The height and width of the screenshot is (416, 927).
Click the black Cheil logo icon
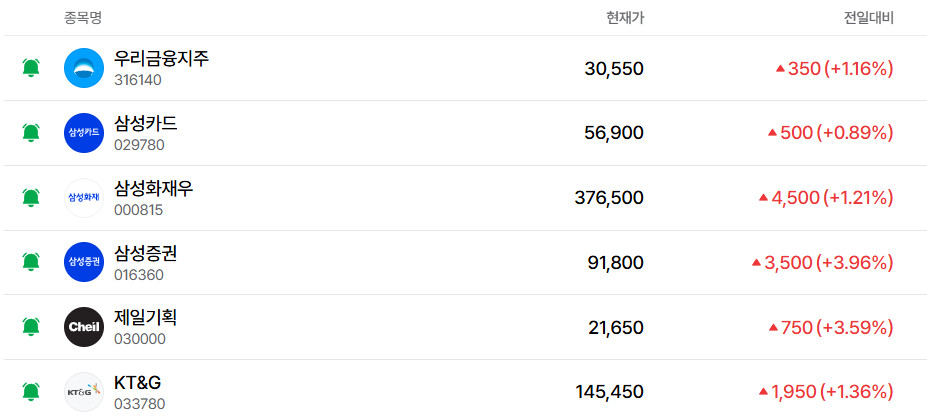pyautogui.click(x=84, y=327)
